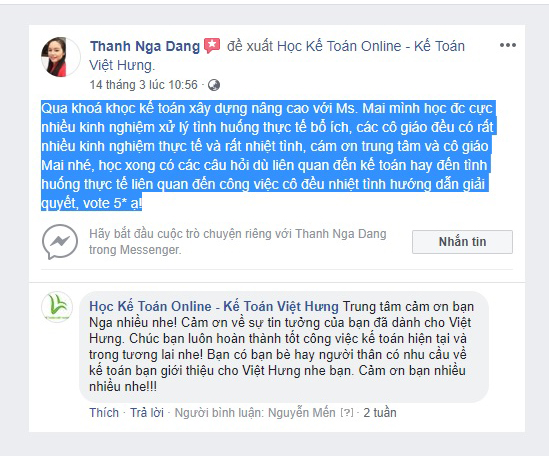This screenshot has width=549, height=456.
Task: Click Trả lời under the comment
Action: tap(147, 413)
